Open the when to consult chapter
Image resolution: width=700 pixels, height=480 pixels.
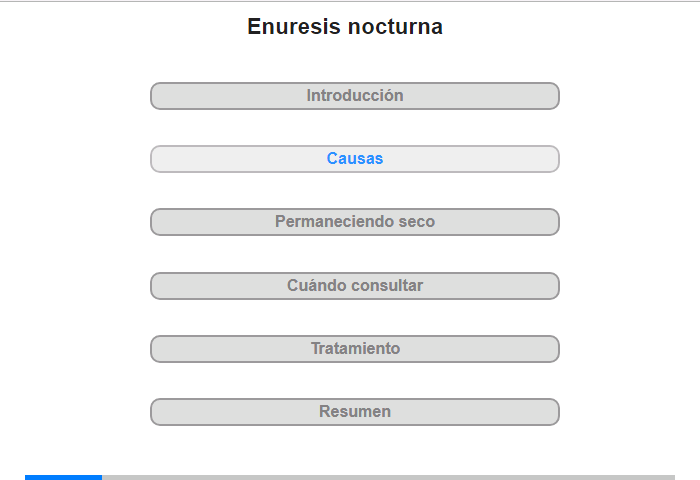[x=355, y=286]
